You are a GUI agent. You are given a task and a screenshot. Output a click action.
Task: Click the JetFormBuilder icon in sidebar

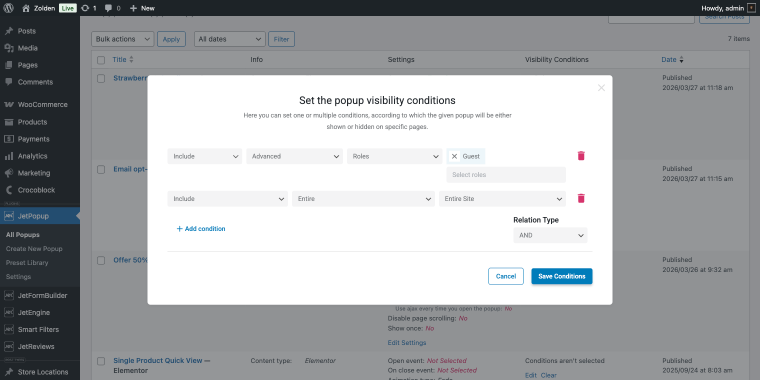point(9,295)
